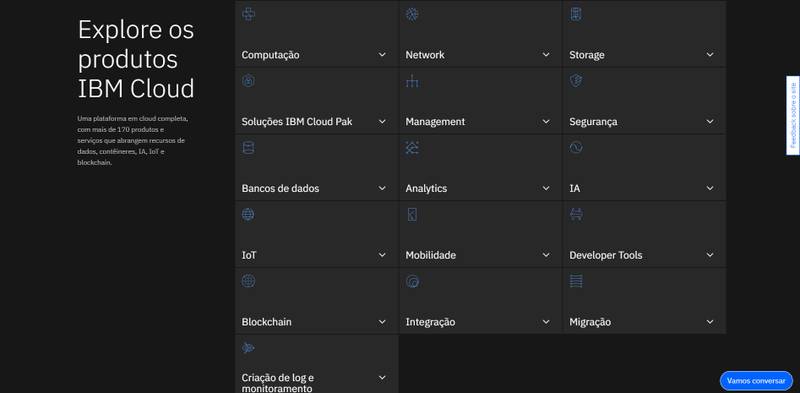
Task: Select the IoT label text
Action: point(249,256)
